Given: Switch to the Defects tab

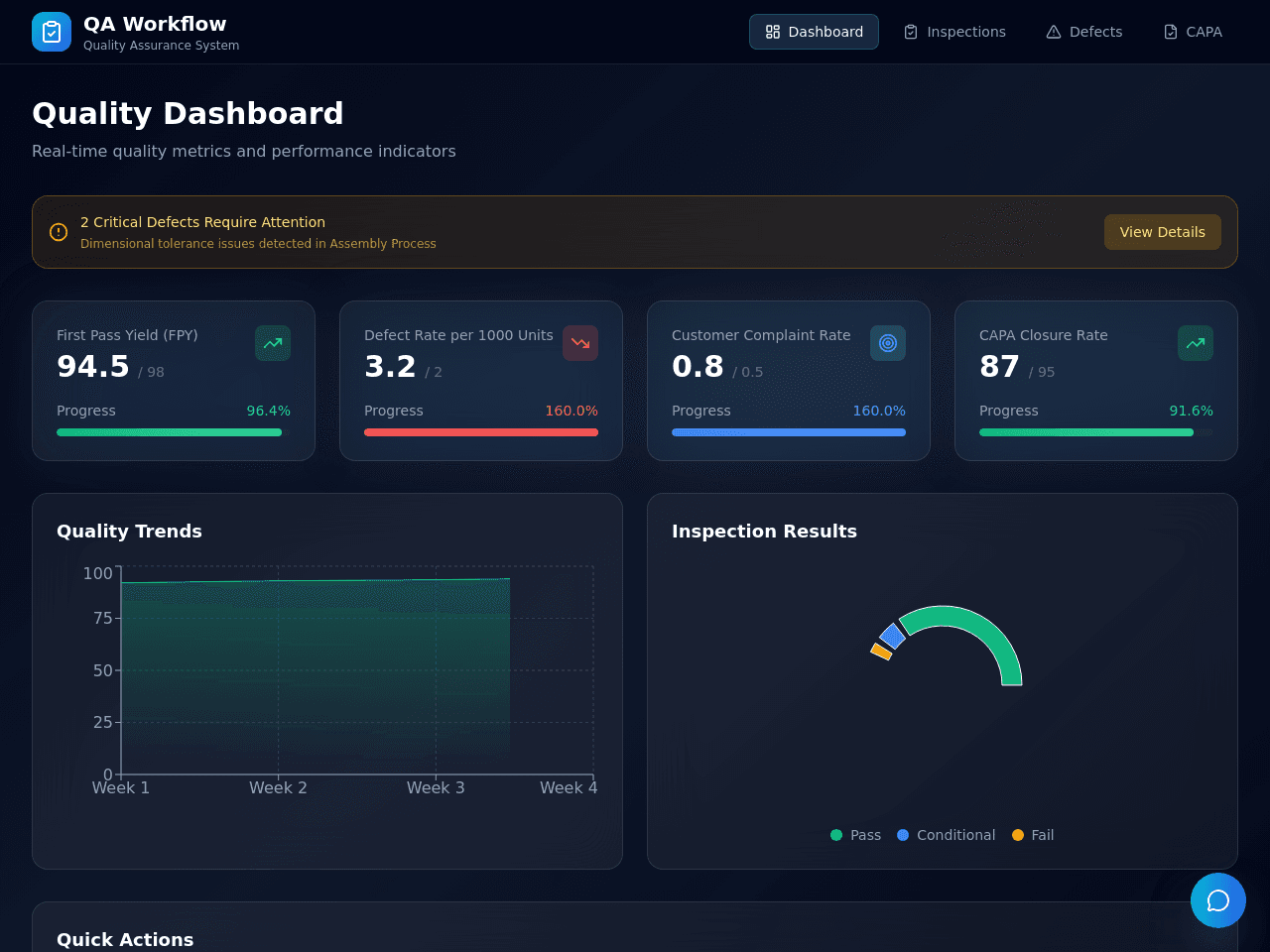Looking at the screenshot, I should point(1084,32).
